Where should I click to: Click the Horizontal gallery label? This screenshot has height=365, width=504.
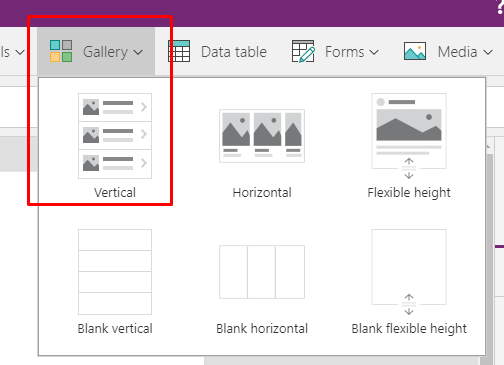[x=262, y=192]
